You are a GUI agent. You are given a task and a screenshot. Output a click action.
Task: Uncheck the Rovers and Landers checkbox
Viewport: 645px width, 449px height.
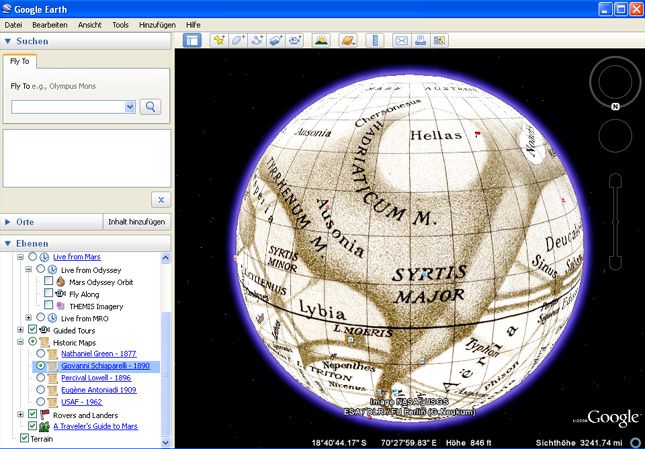[32, 414]
